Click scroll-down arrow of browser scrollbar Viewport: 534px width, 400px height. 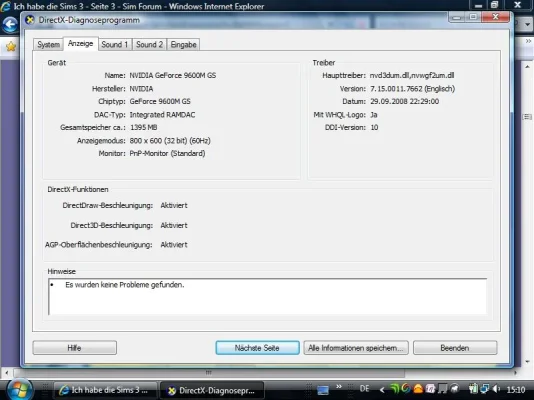pyautogui.click(x=528, y=362)
